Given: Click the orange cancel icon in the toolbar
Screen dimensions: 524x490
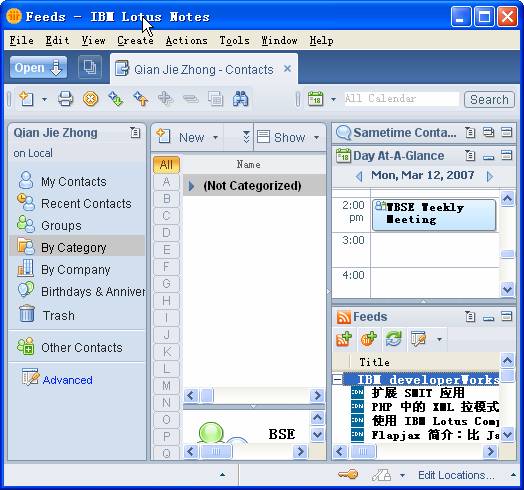Looking at the screenshot, I should pos(90,99).
